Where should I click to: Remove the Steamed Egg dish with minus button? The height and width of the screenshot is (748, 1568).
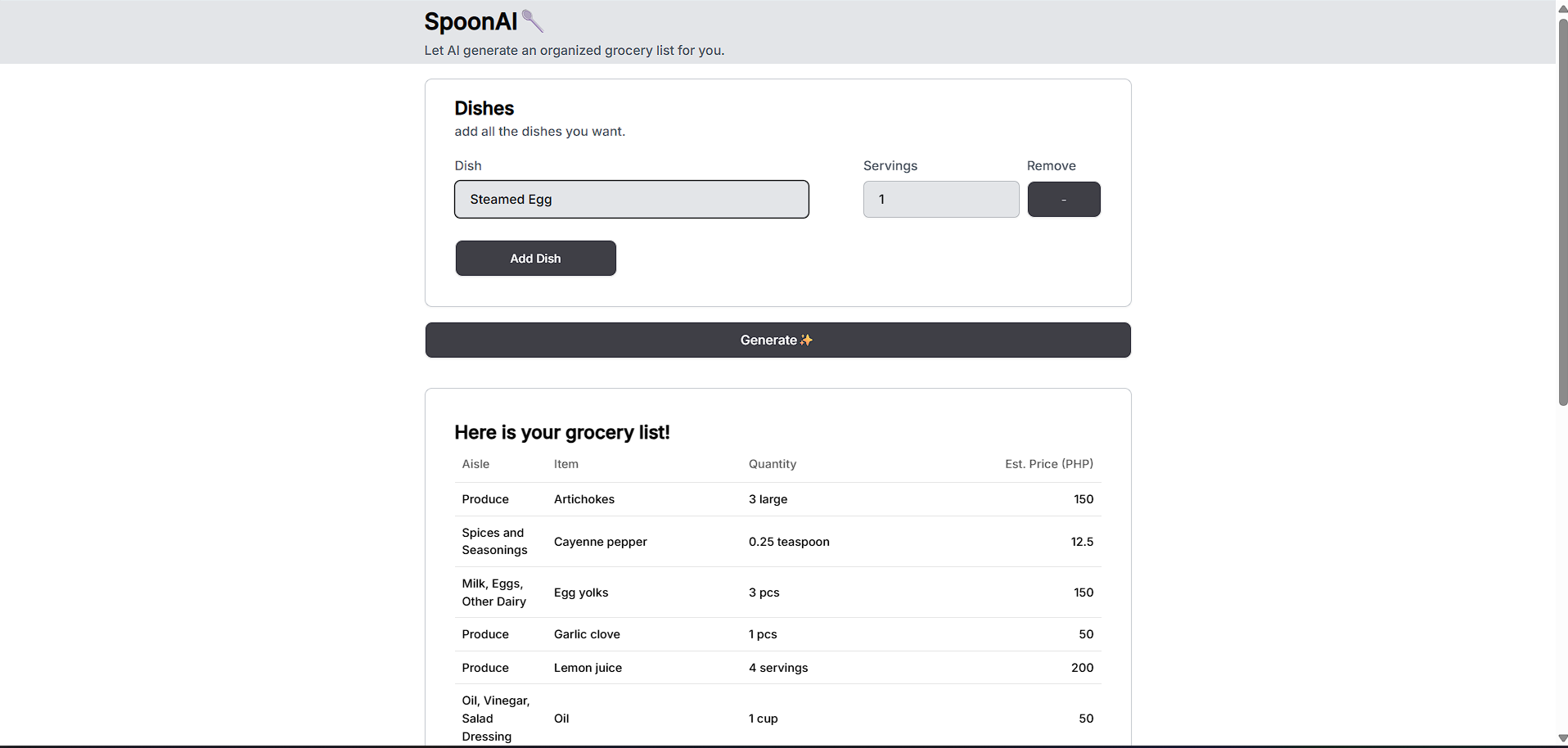pos(1063,200)
